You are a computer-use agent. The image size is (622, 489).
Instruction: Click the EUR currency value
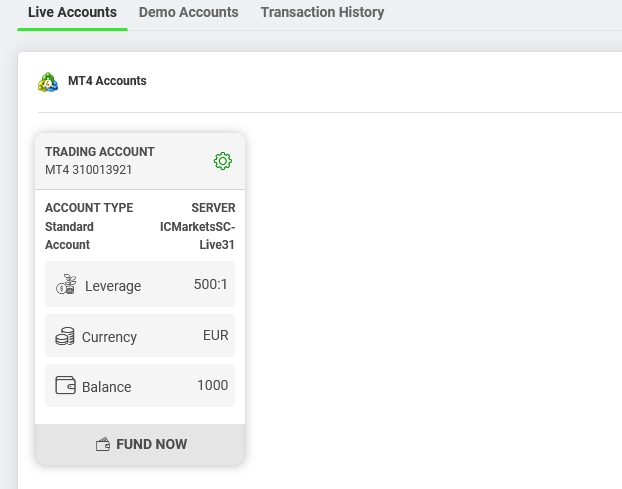(x=216, y=336)
